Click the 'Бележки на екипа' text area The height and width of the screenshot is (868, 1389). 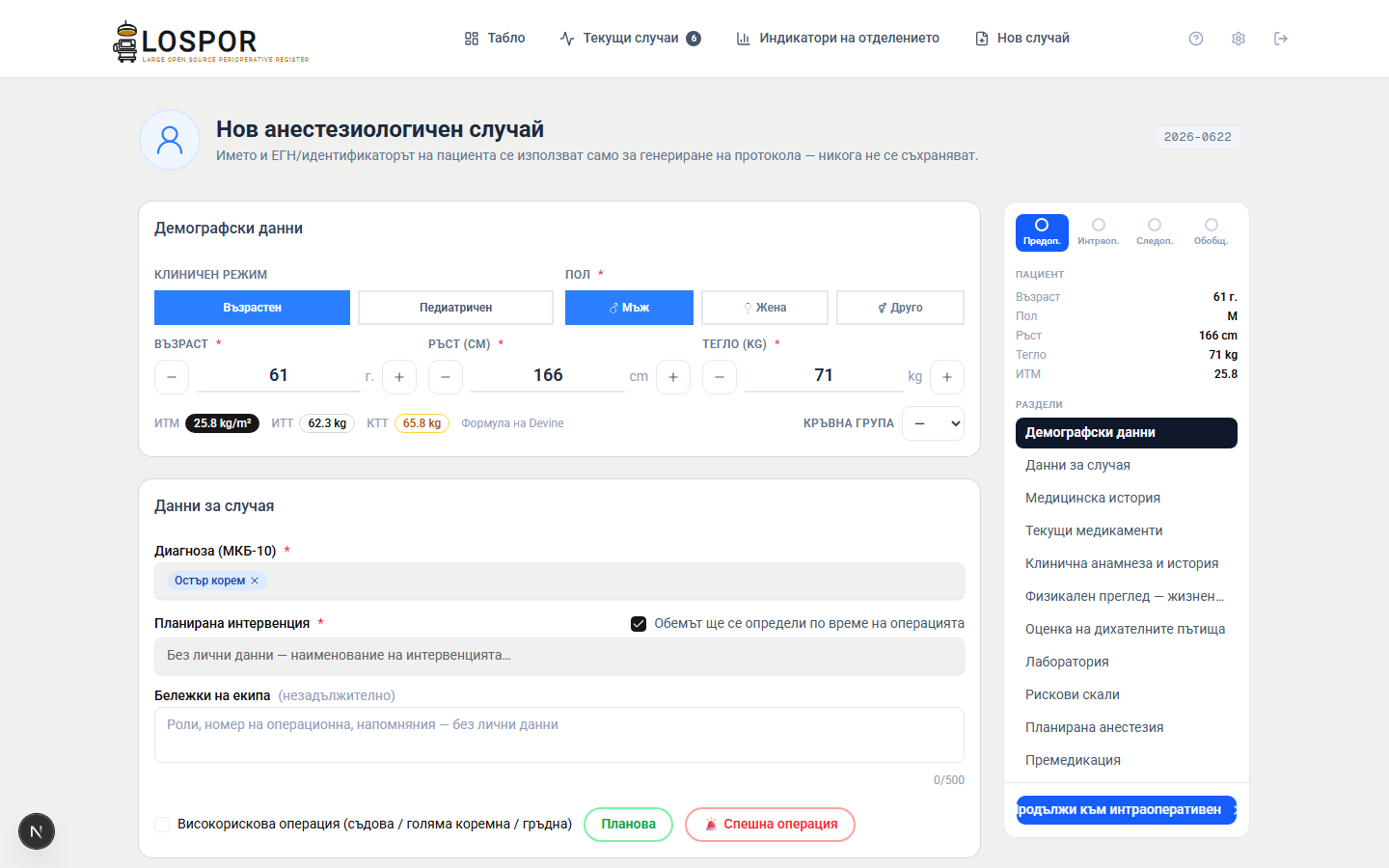(x=559, y=735)
